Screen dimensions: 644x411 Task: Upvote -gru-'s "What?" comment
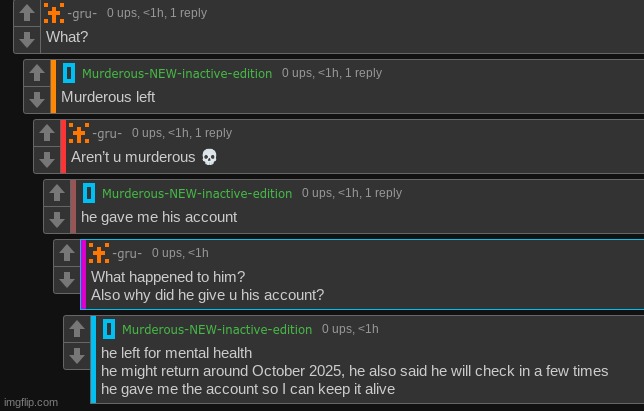[27, 14]
